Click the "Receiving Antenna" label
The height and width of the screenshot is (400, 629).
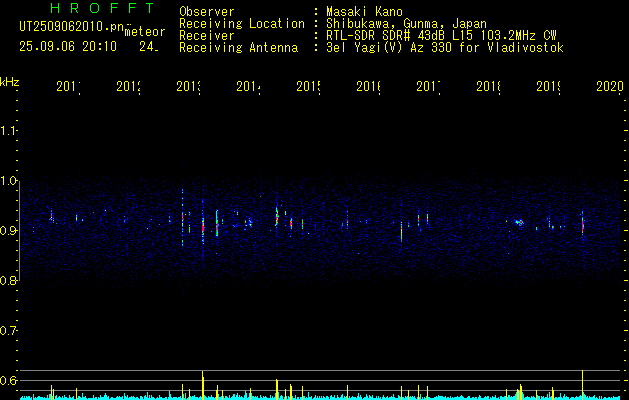tap(238, 48)
